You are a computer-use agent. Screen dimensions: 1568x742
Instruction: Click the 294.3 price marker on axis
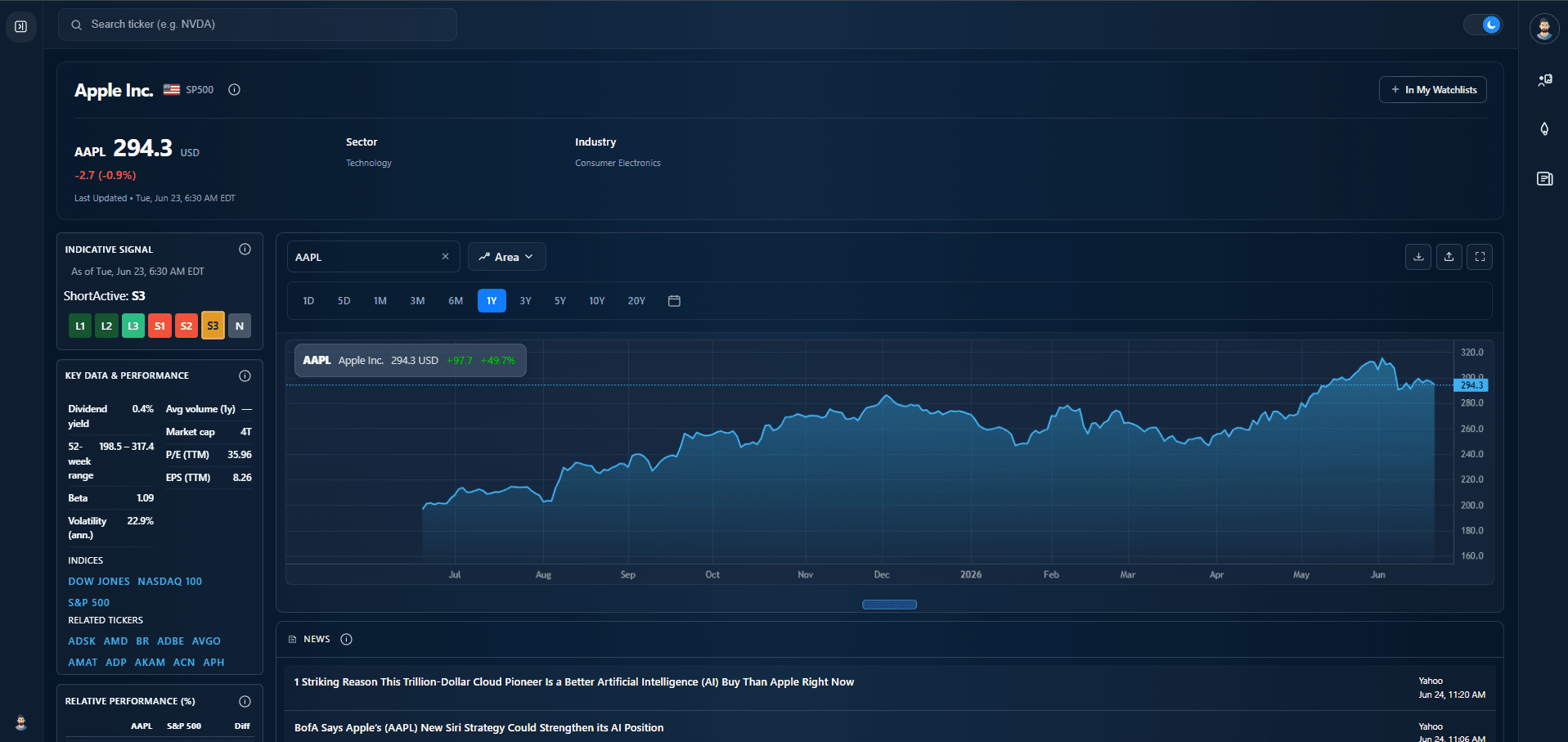[x=1471, y=385]
